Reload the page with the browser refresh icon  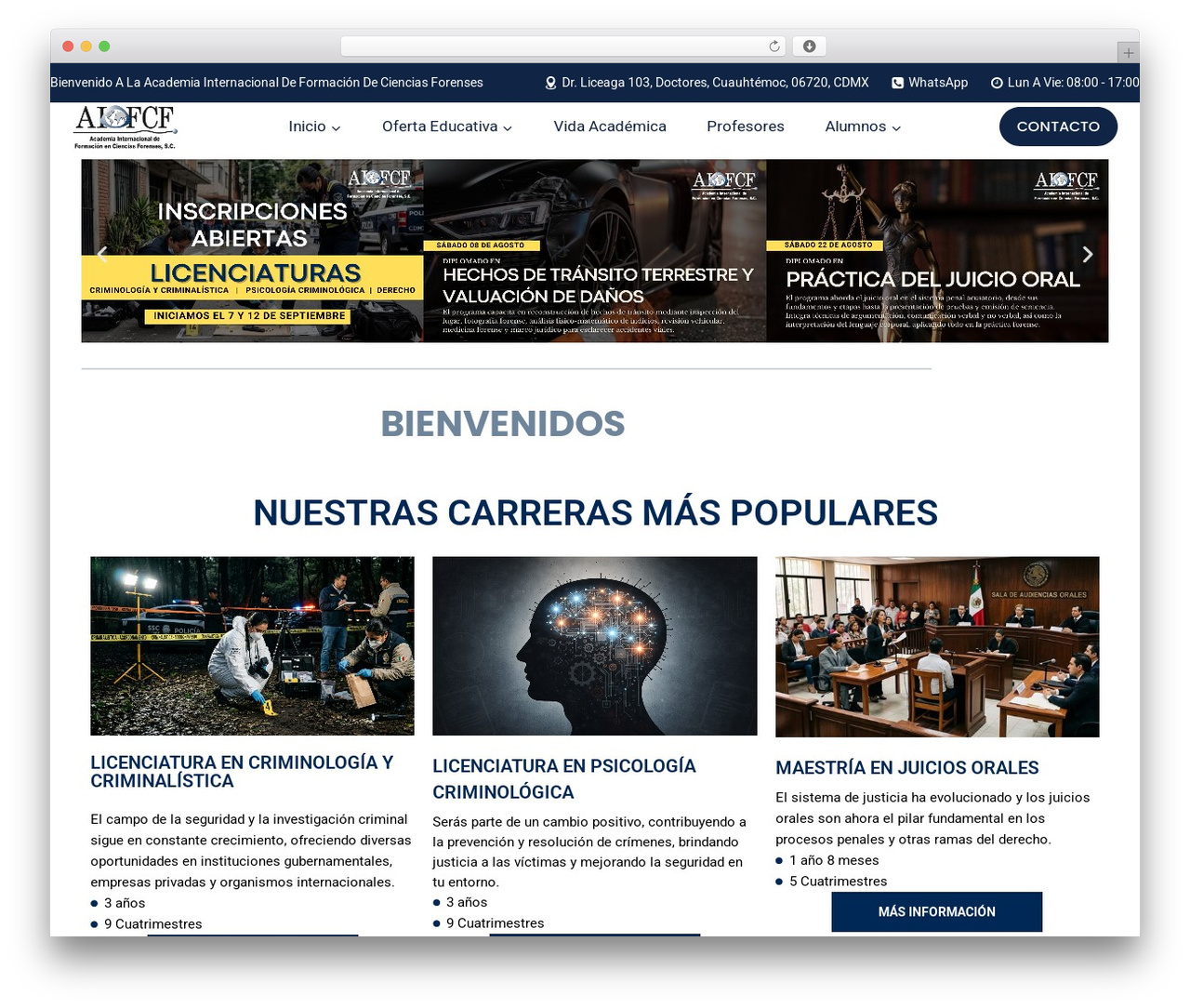point(774,46)
